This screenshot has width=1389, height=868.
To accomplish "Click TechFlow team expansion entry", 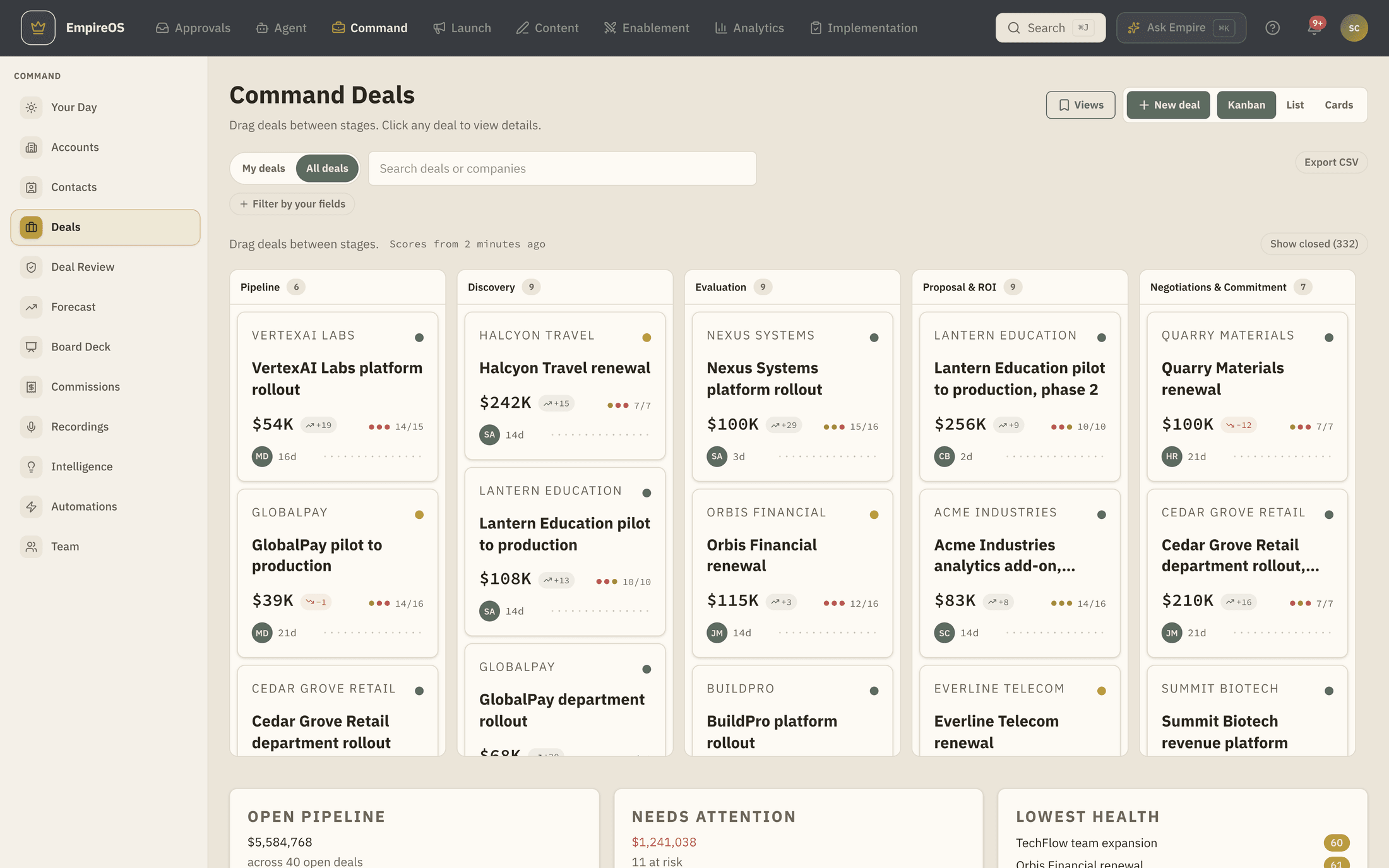I will click(x=1086, y=843).
